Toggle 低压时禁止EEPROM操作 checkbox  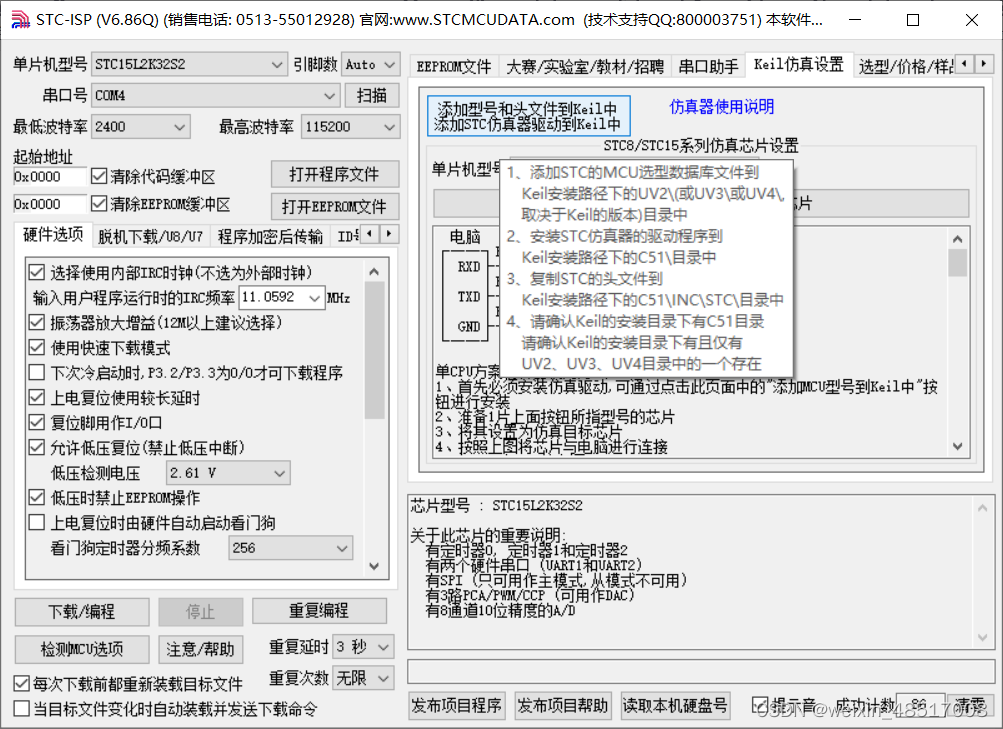point(36,497)
